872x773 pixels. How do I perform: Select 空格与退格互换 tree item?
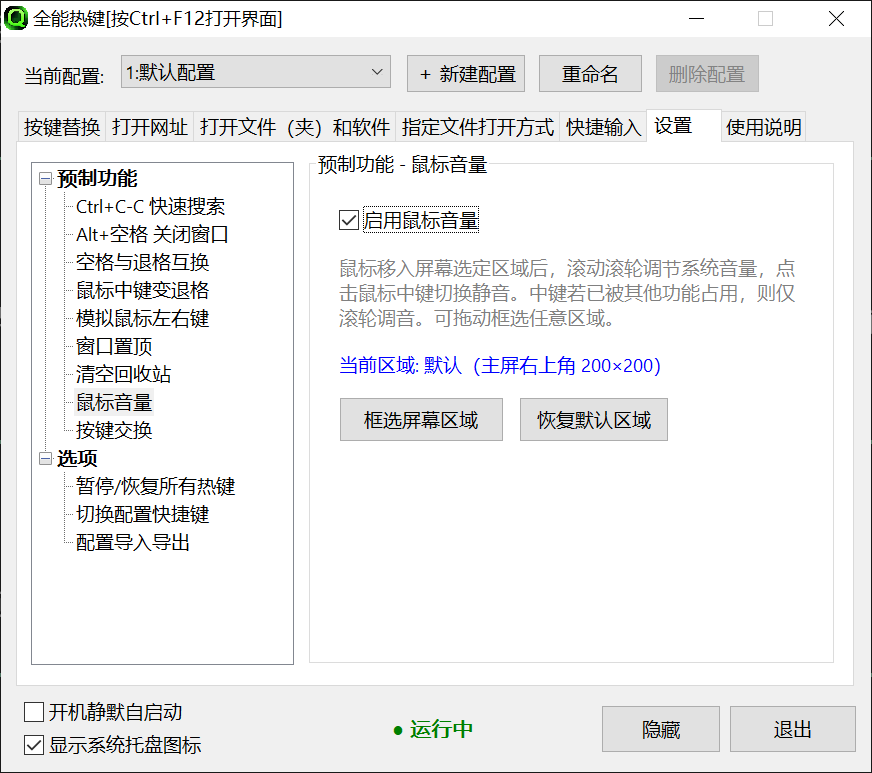pos(142,262)
